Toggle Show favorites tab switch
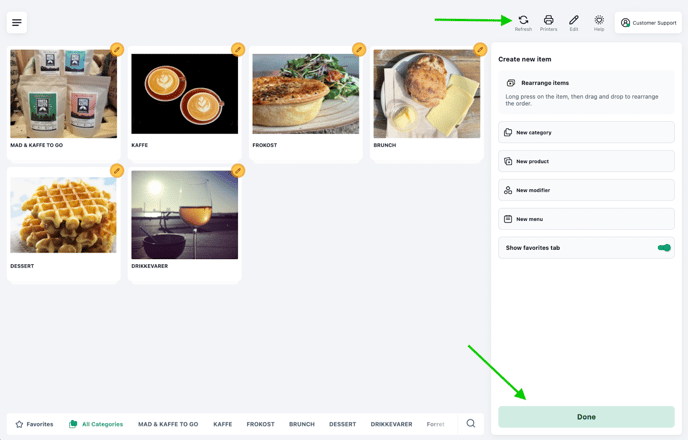 (x=664, y=248)
